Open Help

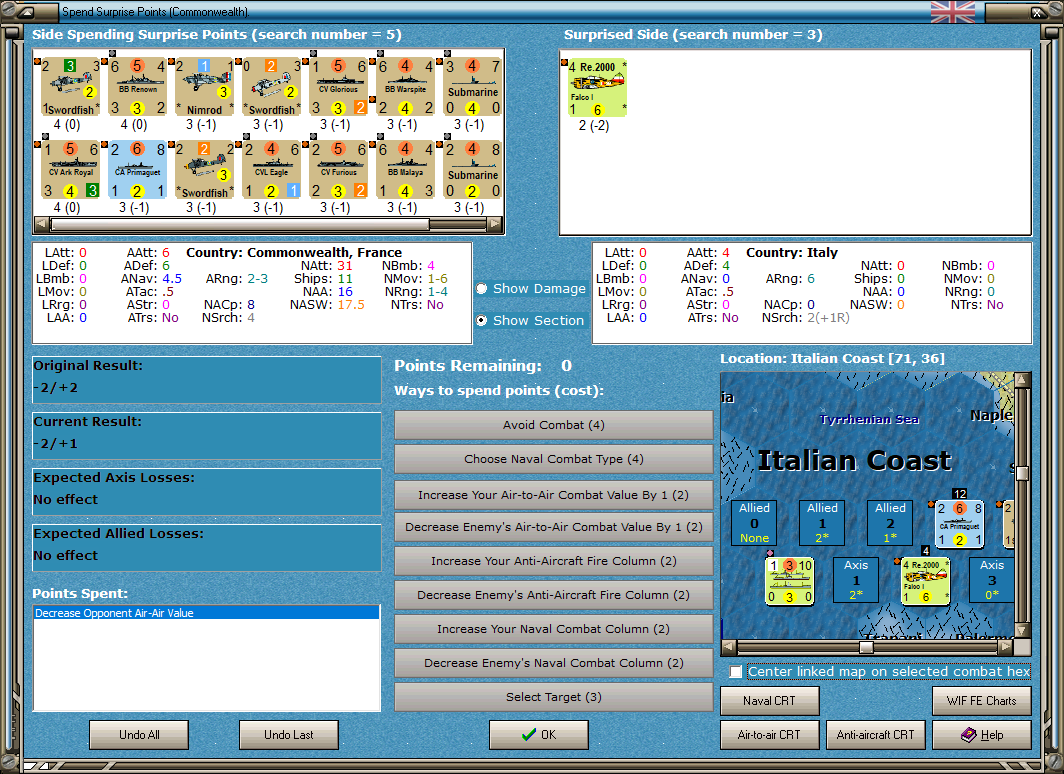click(x=982, y=735)
